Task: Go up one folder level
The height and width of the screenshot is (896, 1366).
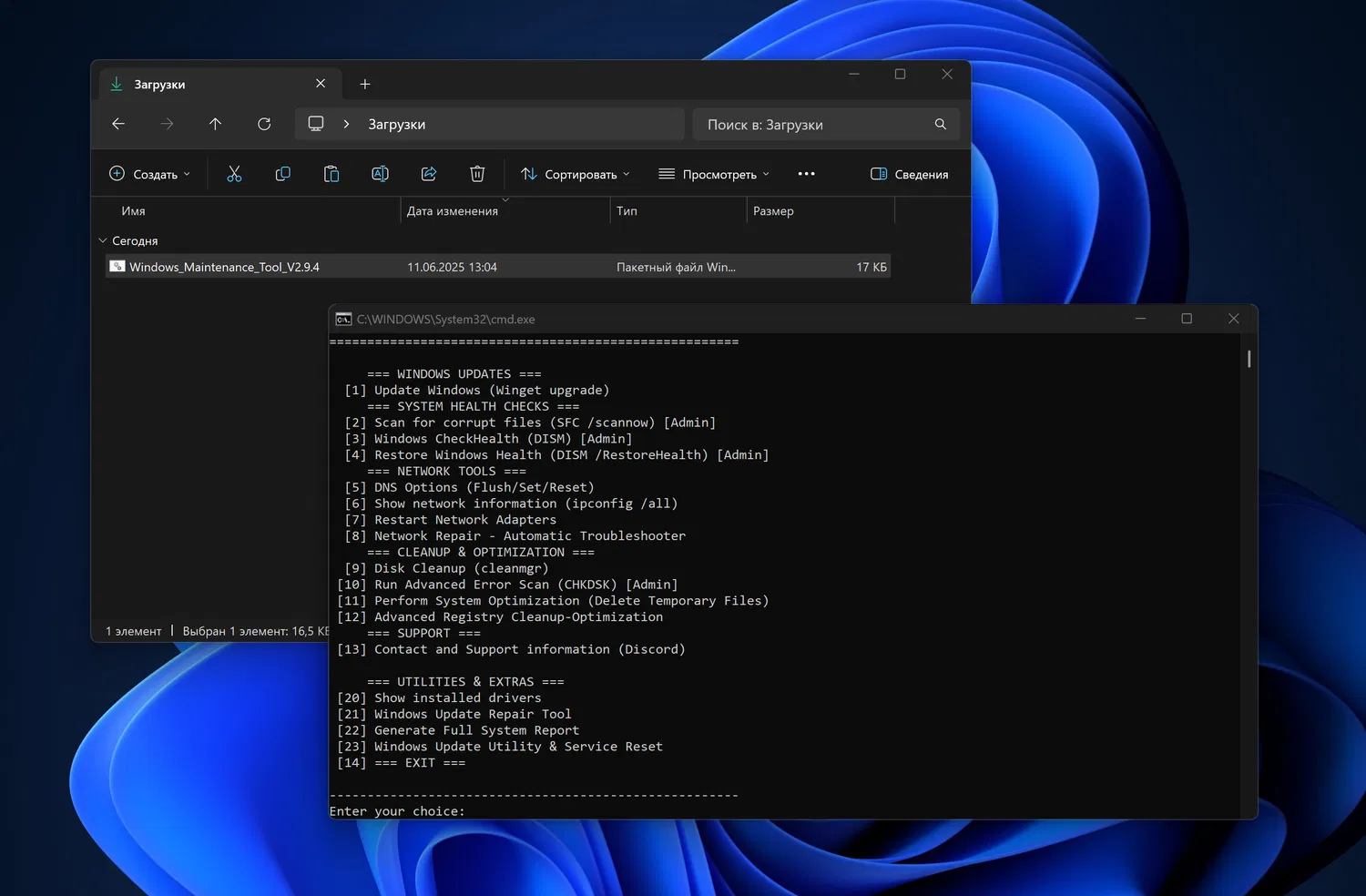Action: [x=215, y=124]
